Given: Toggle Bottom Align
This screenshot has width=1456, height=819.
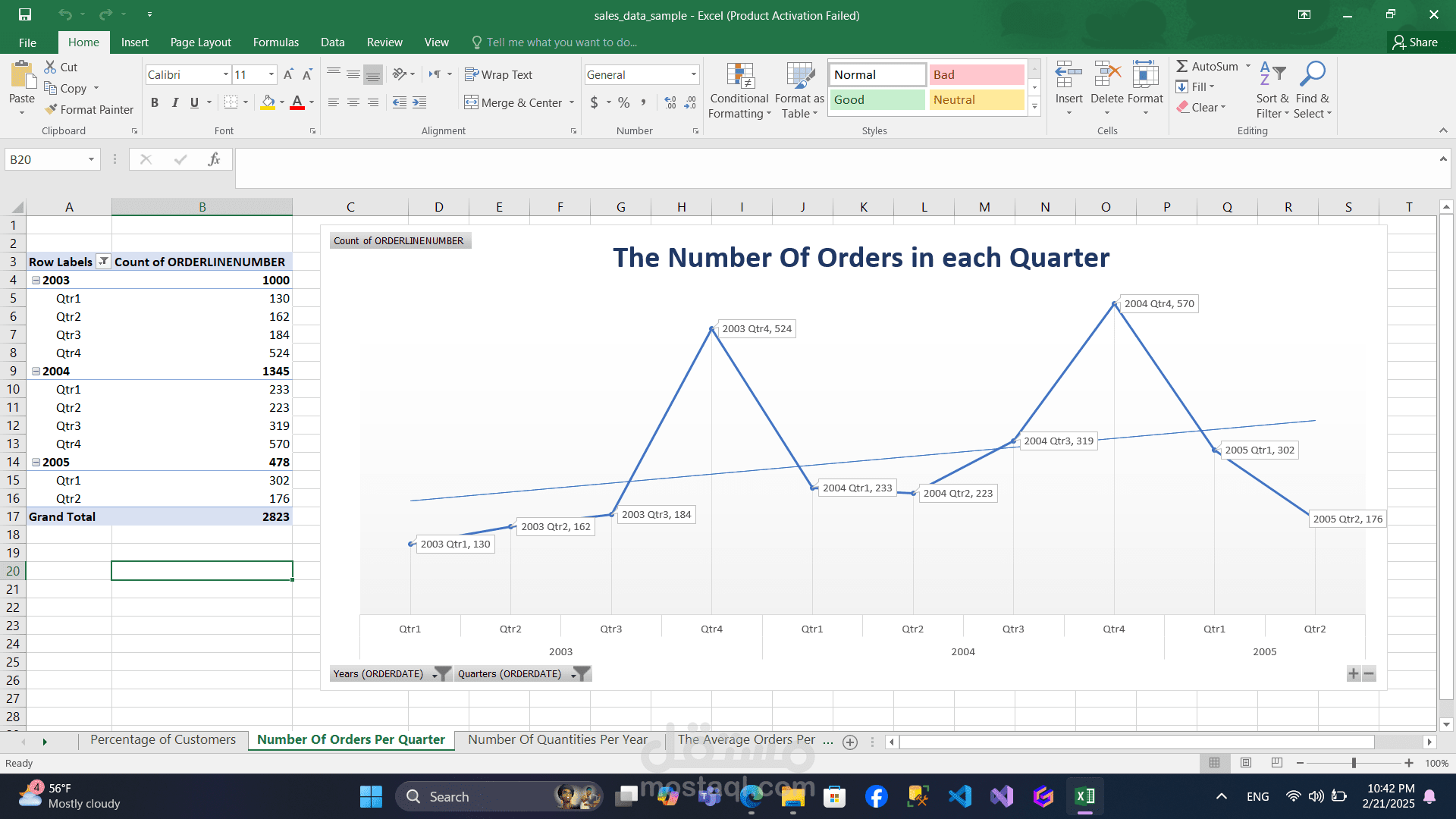Looking at the screenshot, I should (373, 74).
